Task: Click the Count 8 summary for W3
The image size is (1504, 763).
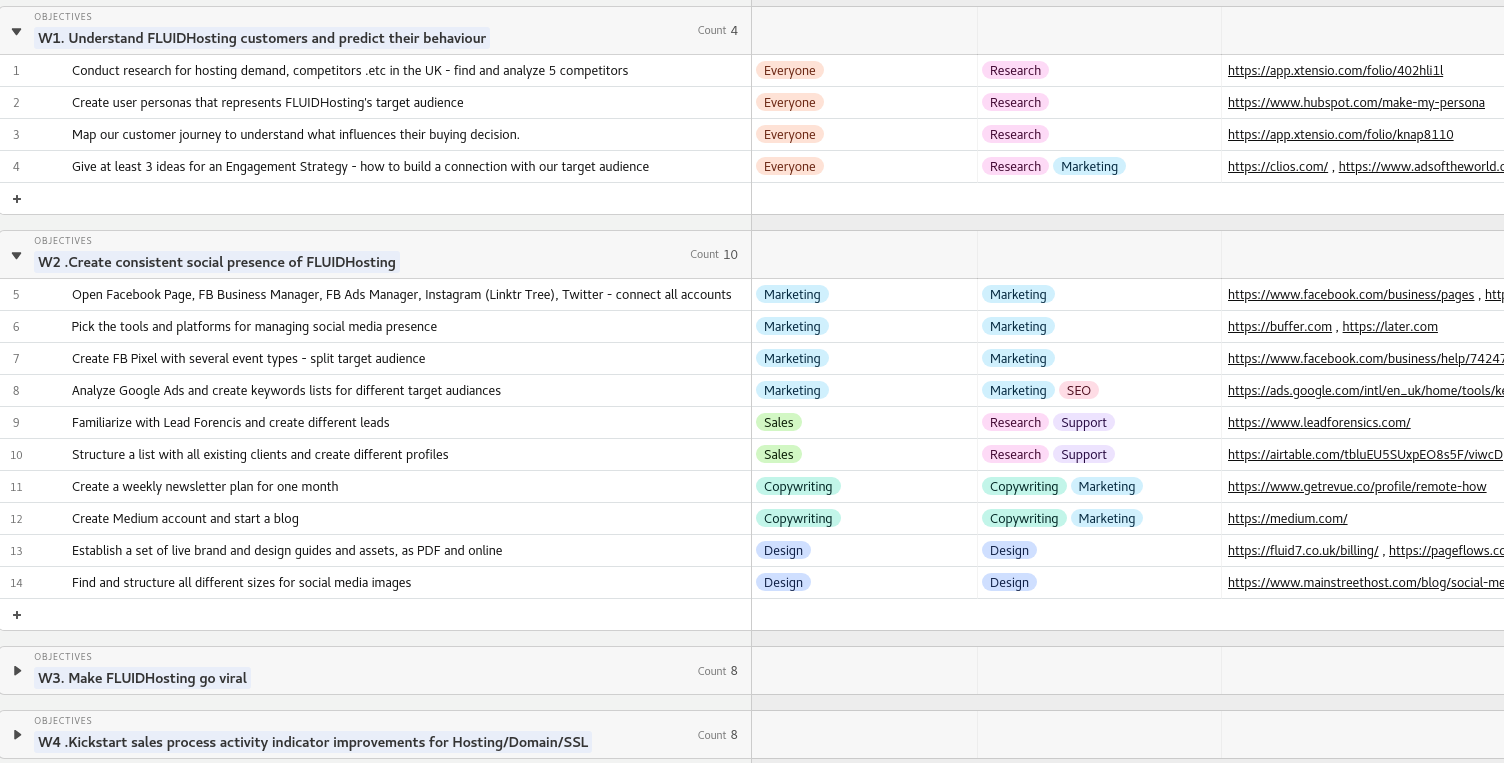Action: 718,671
